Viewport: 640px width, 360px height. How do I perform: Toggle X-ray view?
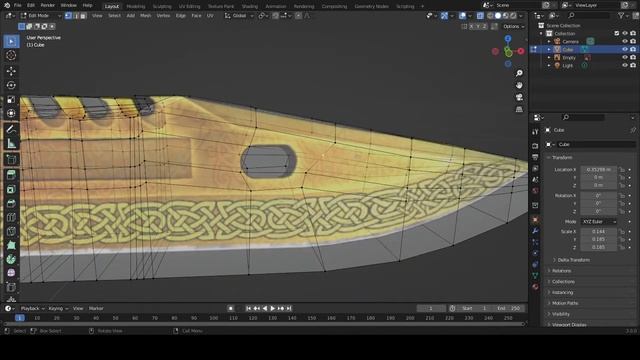(x=480, y=16)
